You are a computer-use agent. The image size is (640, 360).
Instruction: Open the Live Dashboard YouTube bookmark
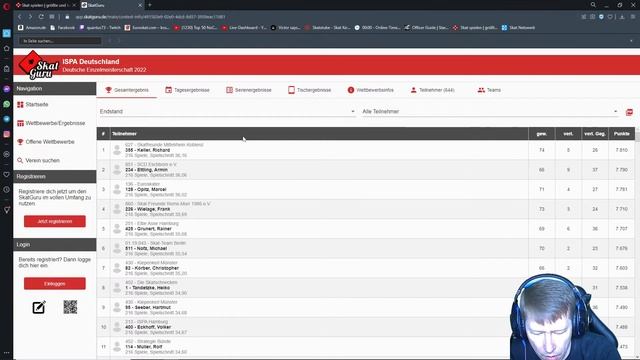(244, 28)
